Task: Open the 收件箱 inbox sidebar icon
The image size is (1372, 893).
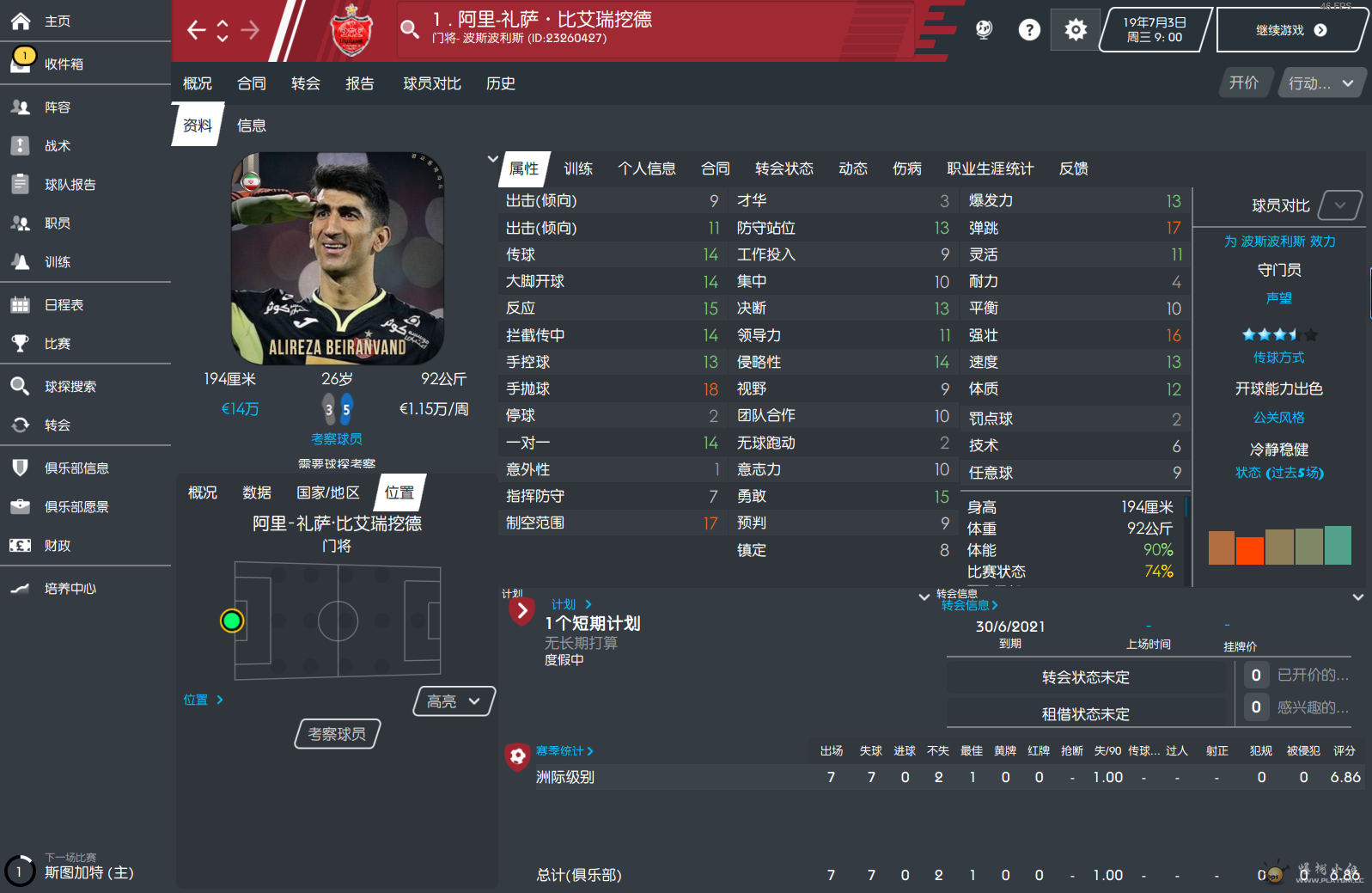Action: 21,62
